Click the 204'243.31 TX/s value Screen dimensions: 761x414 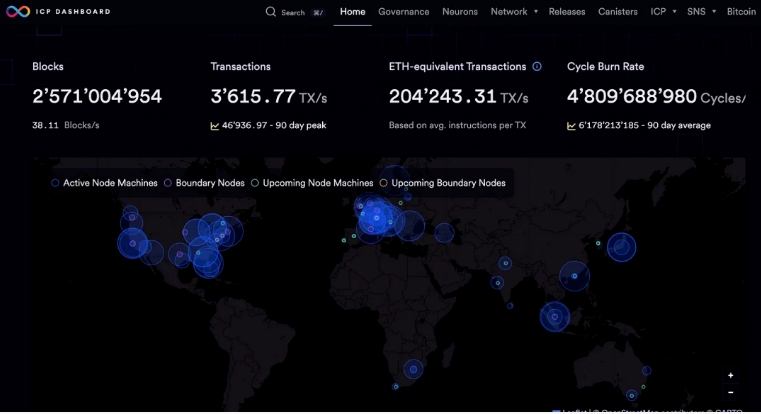point(458,96)
